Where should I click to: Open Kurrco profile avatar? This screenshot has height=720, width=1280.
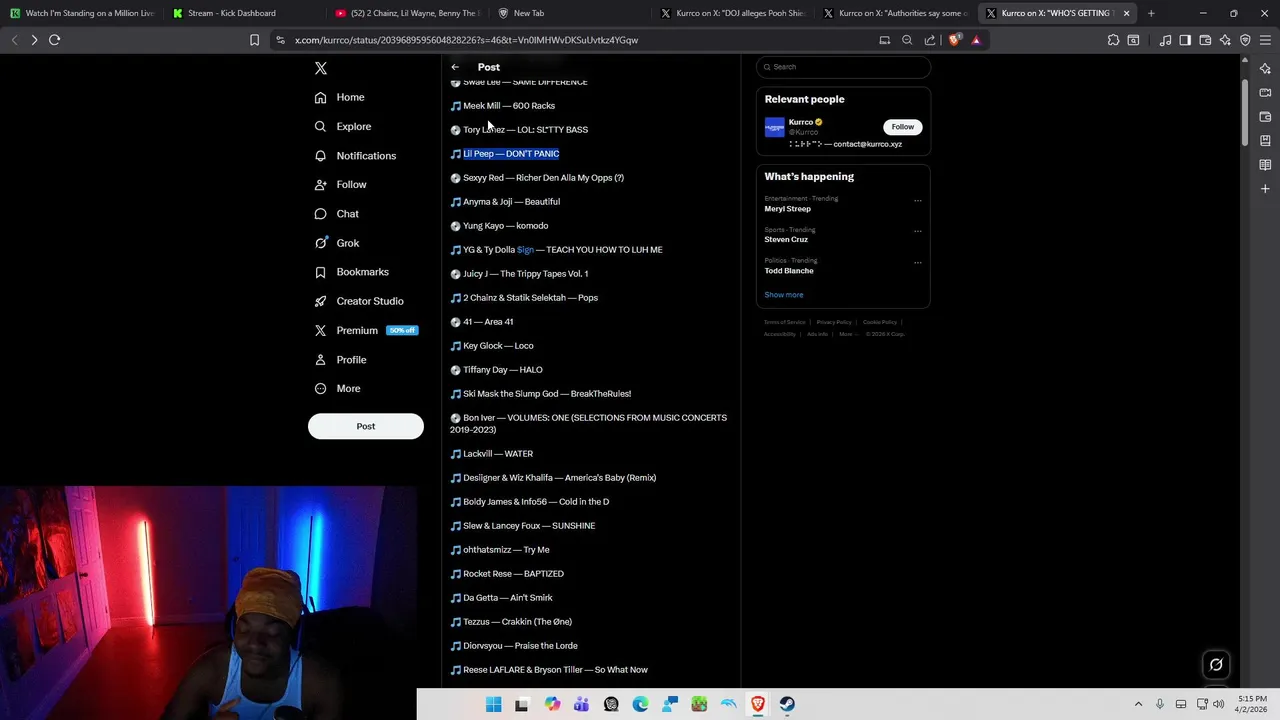tap(774, 128)
